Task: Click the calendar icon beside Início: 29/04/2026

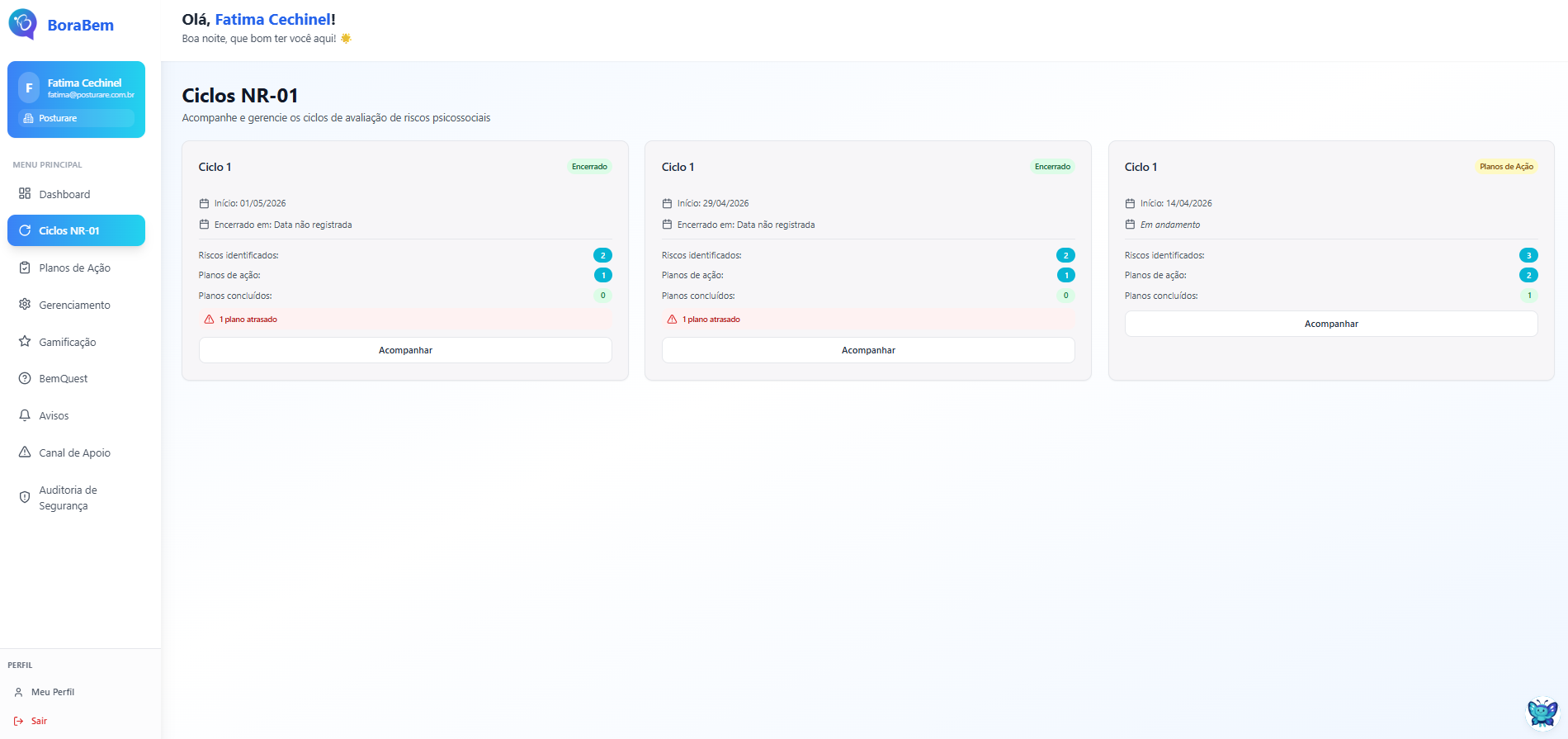Action: click(x=667, y=203)
